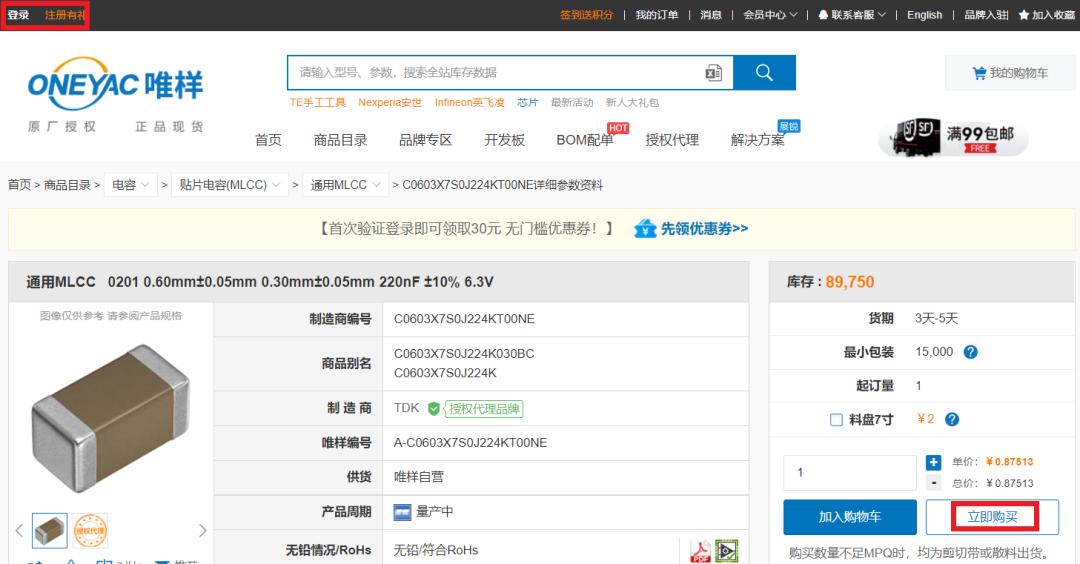Open the 贴片电容(MLCC) breadcrumb dropdown
This screenshot has width=1080, height=564.
(229, 185)
